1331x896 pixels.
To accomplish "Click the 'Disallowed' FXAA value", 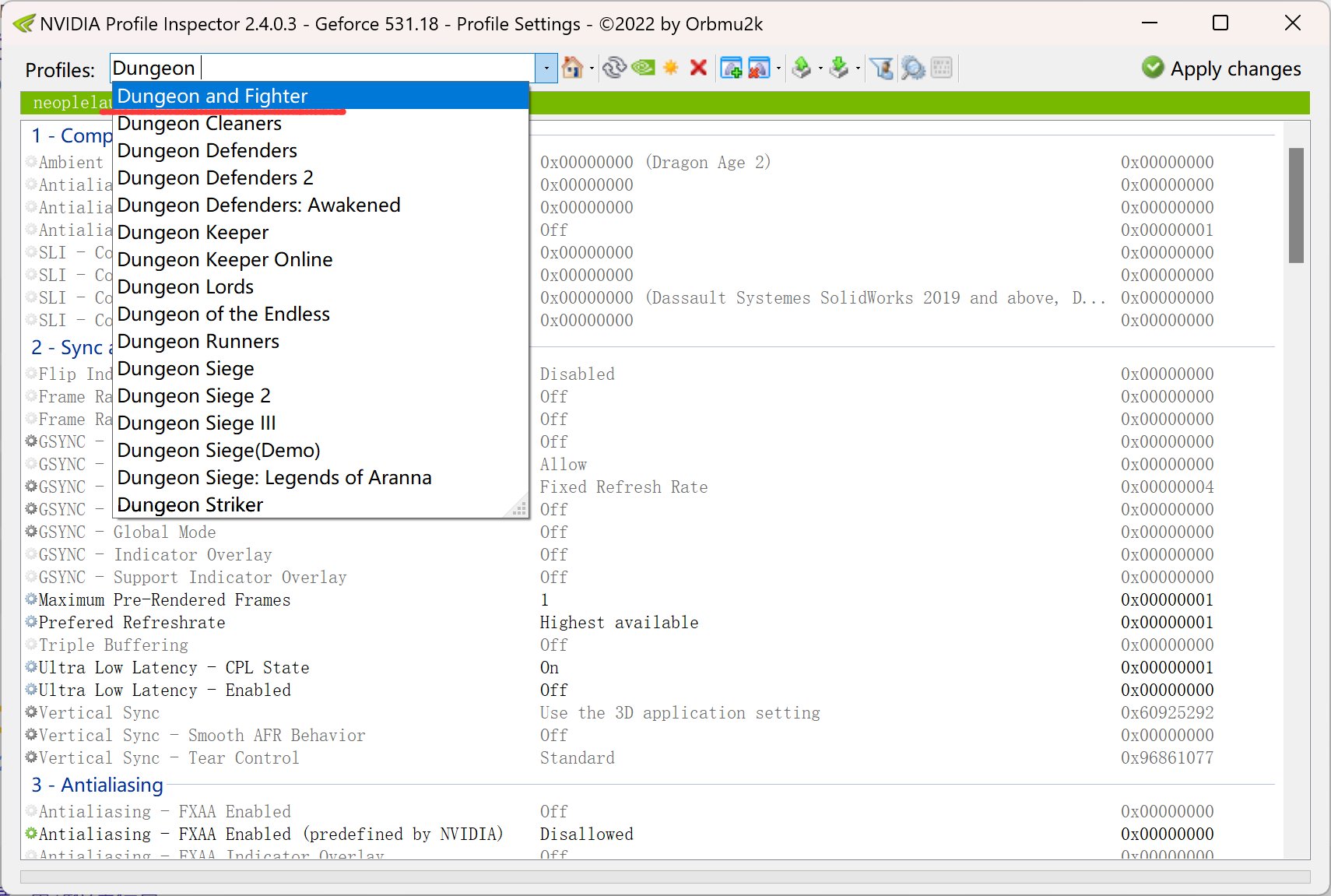I will 586,835.
